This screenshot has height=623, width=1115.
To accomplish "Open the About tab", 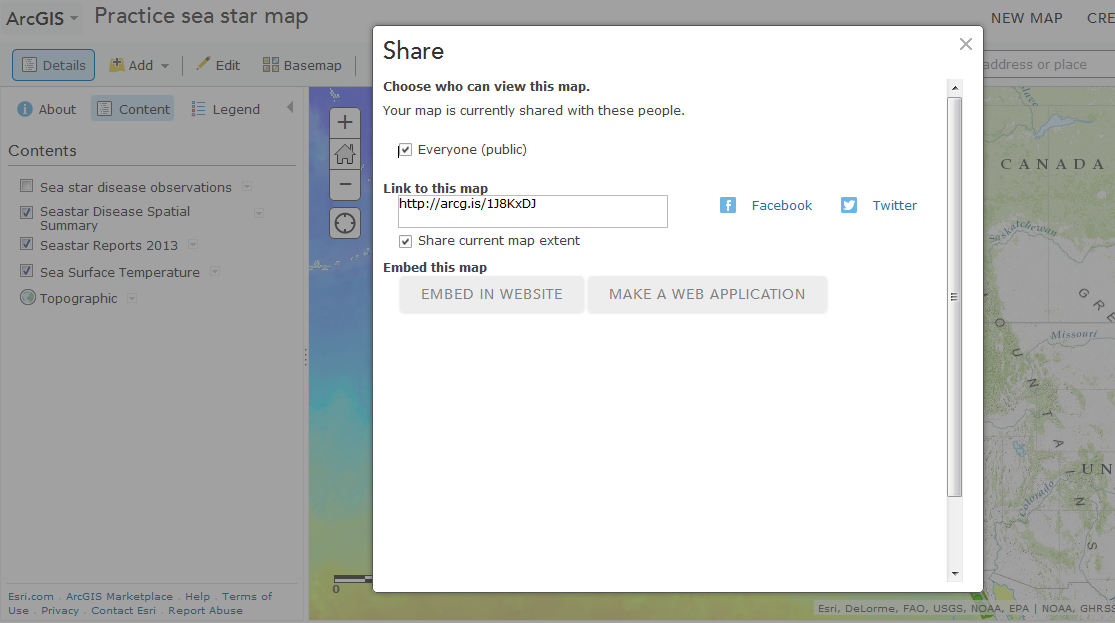I will [46, 108].
